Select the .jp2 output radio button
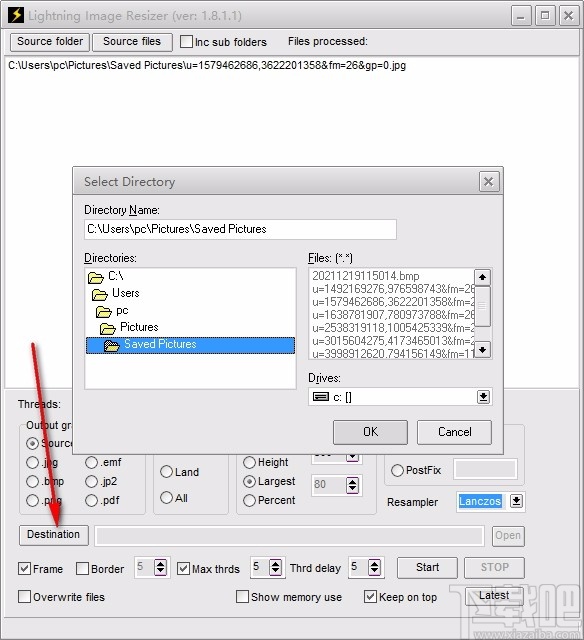This screenshot has width=584, height=640. click(91, 482)
